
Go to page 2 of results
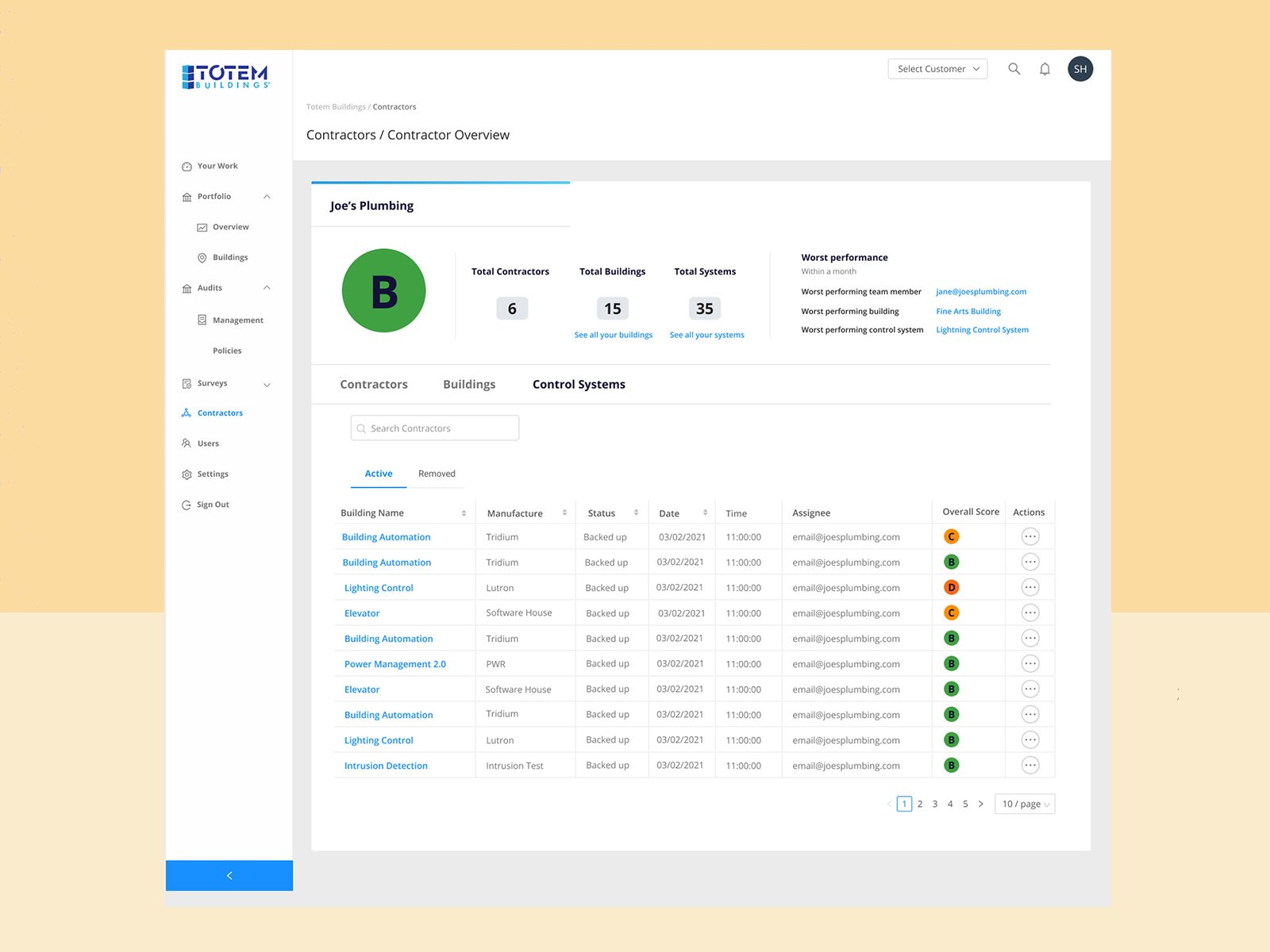coord(920,804)
